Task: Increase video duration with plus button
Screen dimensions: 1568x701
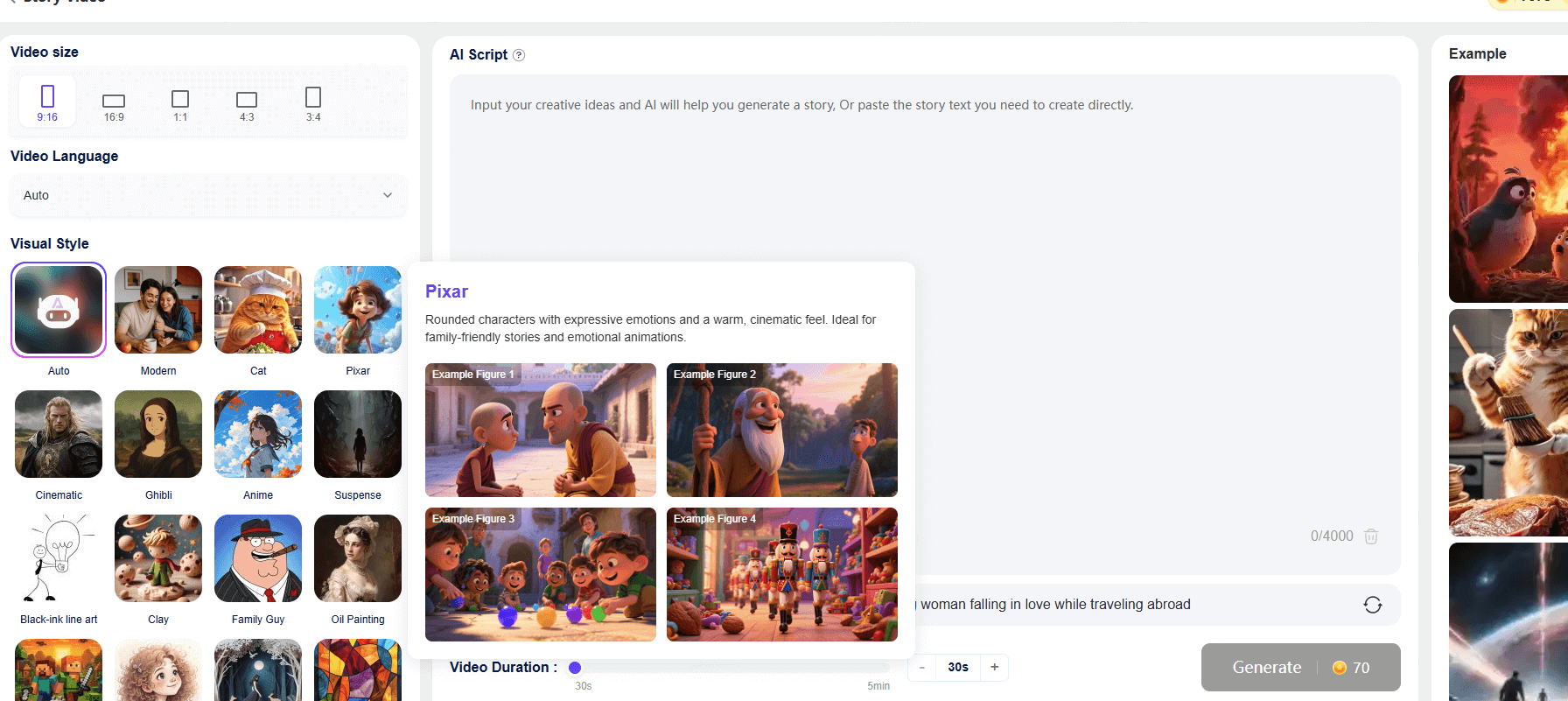Action: click(994, 667)
